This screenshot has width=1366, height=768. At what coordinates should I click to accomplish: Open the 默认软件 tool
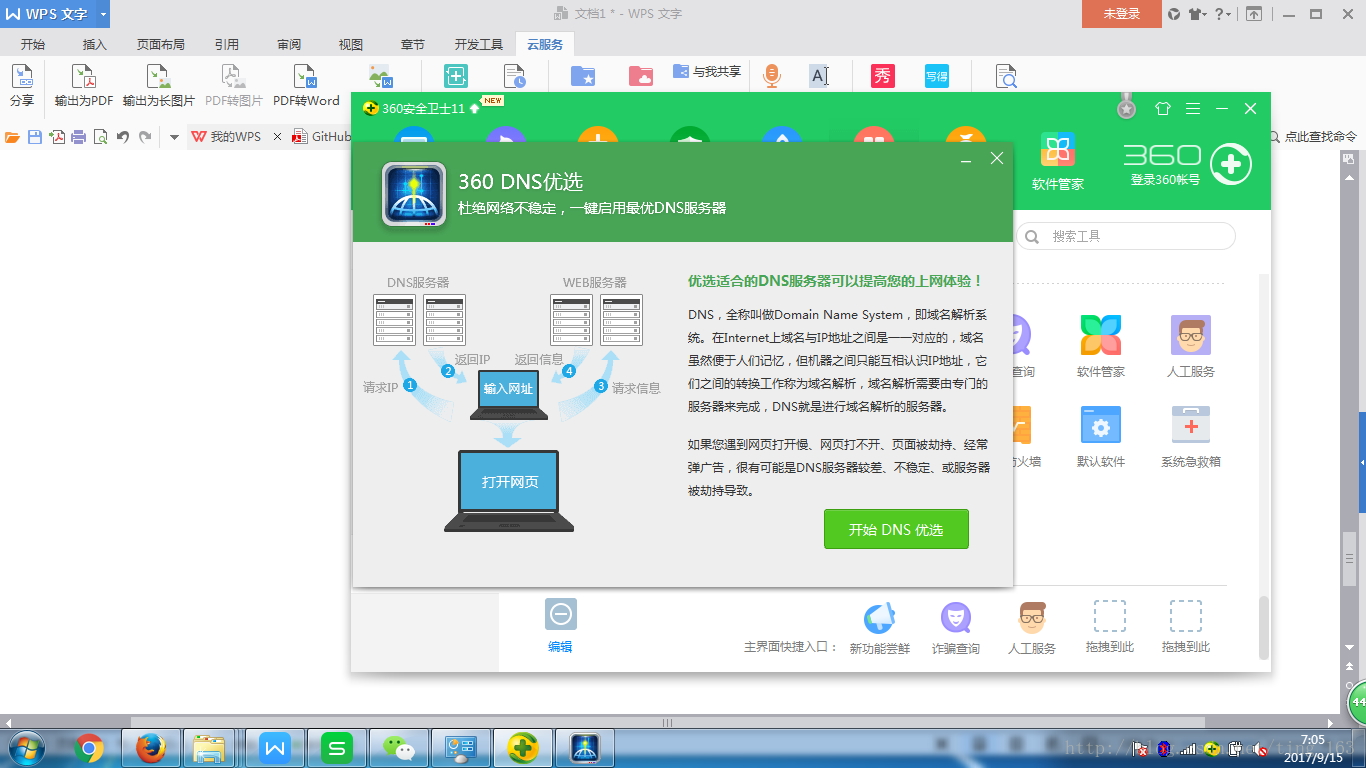1101,436
